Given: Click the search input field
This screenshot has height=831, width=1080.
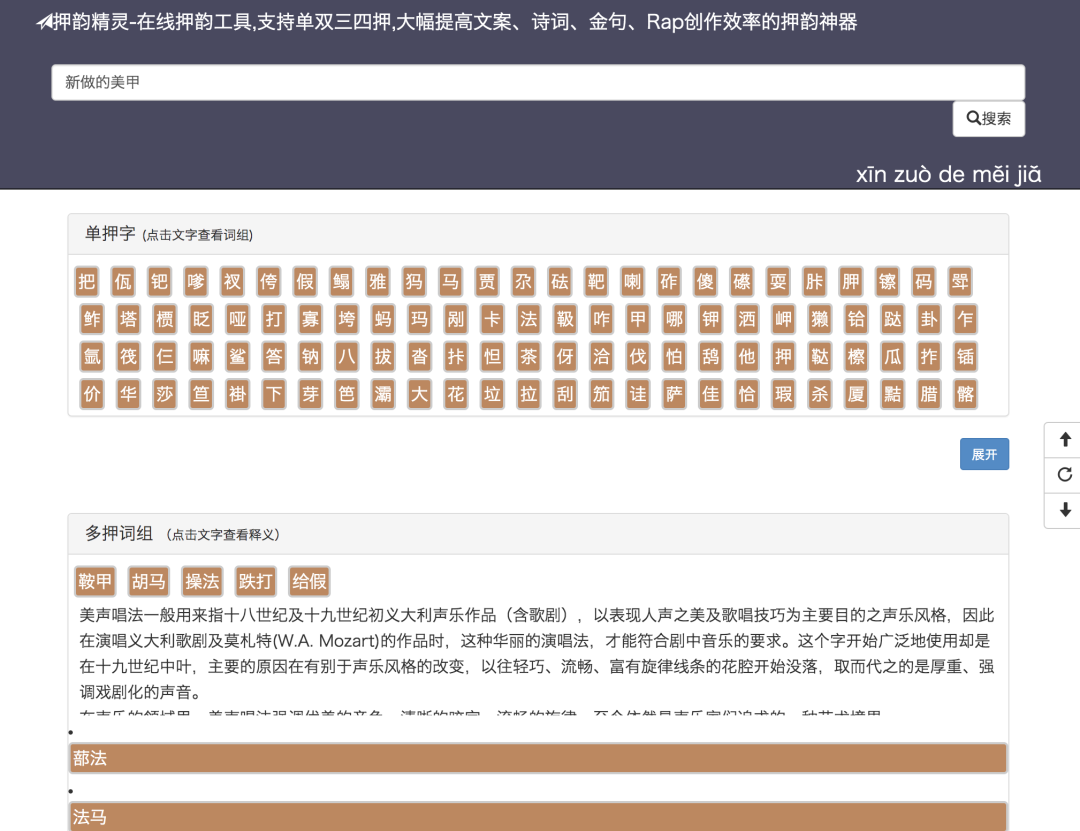Looking at the screenshot, I should 538,82.
